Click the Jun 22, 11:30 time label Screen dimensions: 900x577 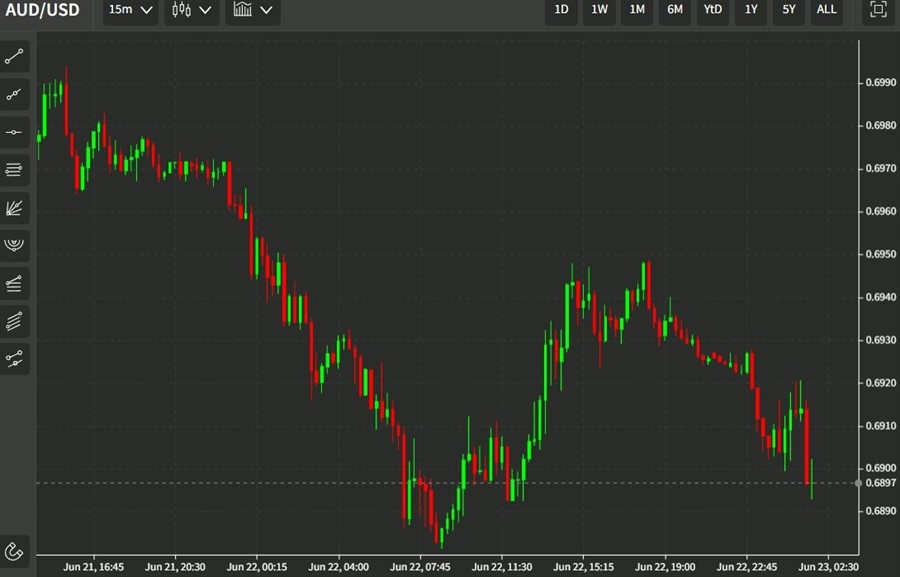[502, 567]
